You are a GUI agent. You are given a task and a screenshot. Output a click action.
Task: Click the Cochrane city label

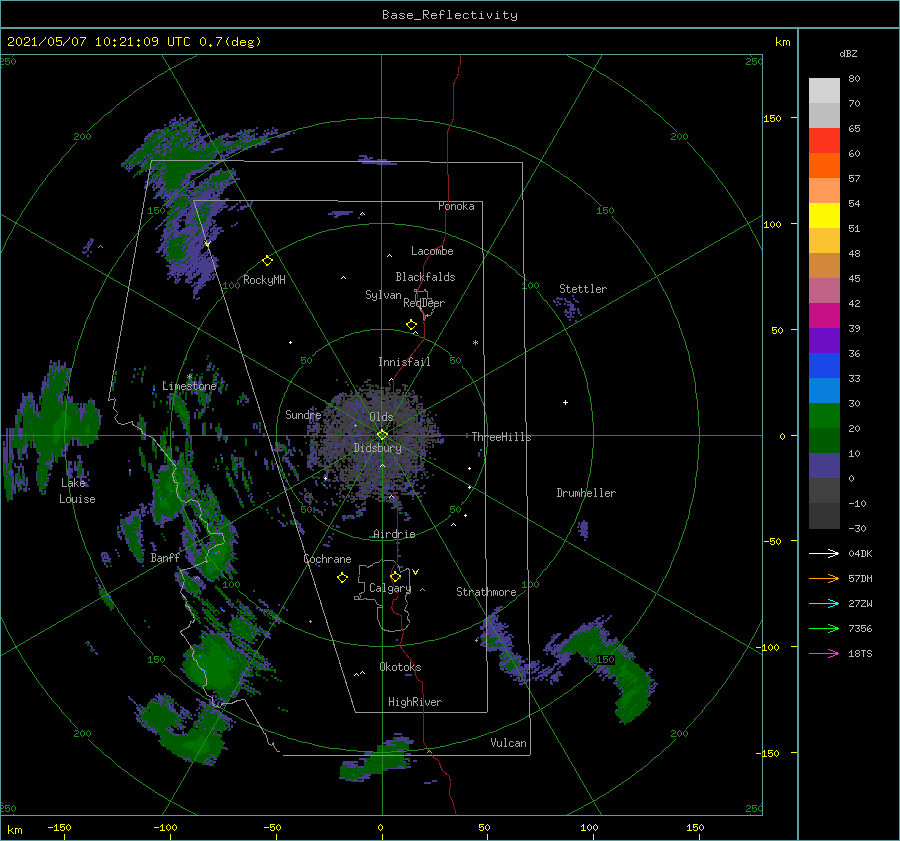327,559
